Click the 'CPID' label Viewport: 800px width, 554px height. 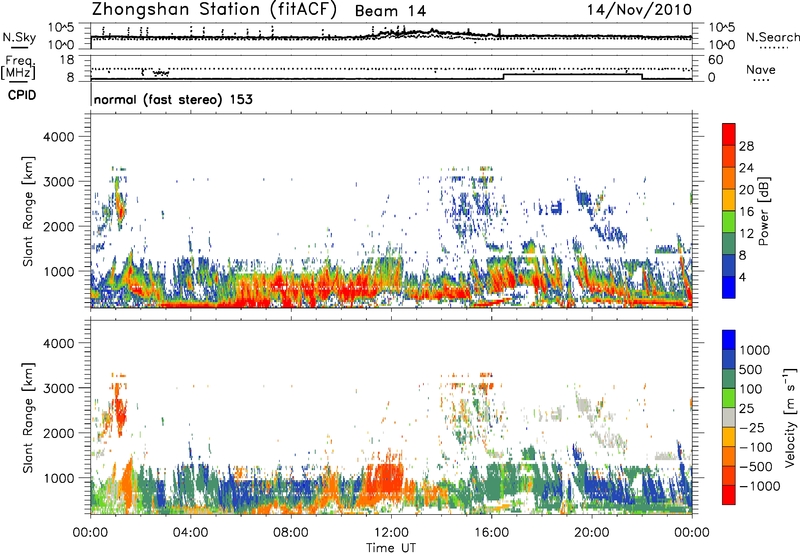tap(22, 95)
